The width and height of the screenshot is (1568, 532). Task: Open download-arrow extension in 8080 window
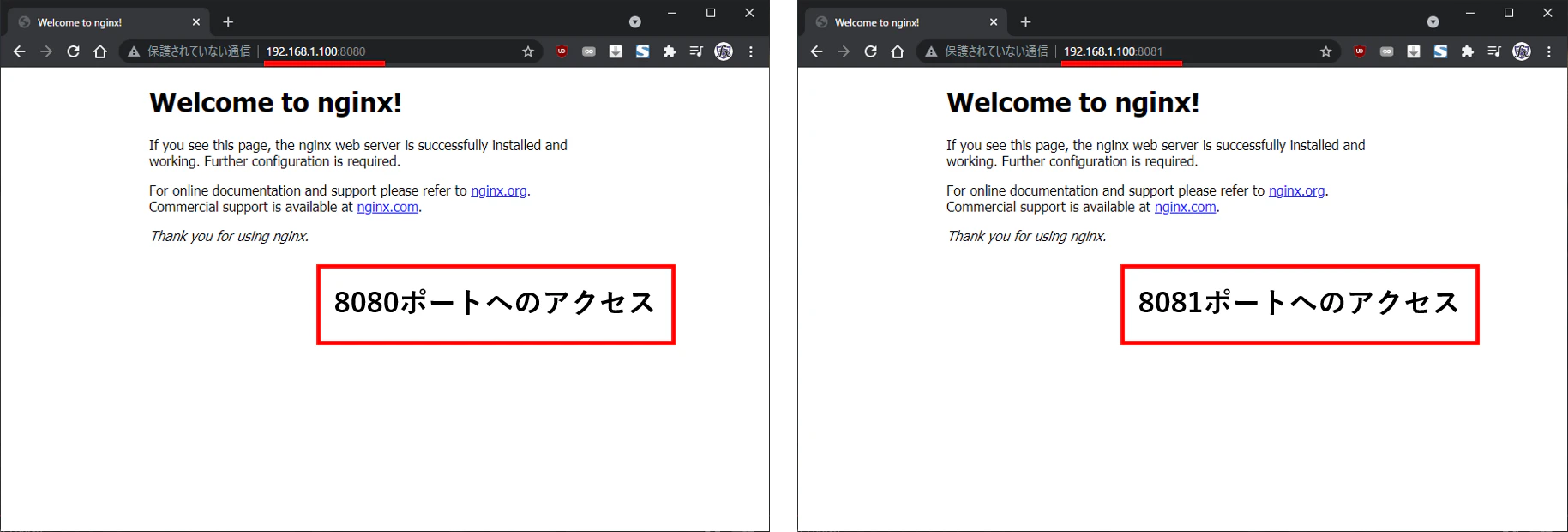point(616,51)
